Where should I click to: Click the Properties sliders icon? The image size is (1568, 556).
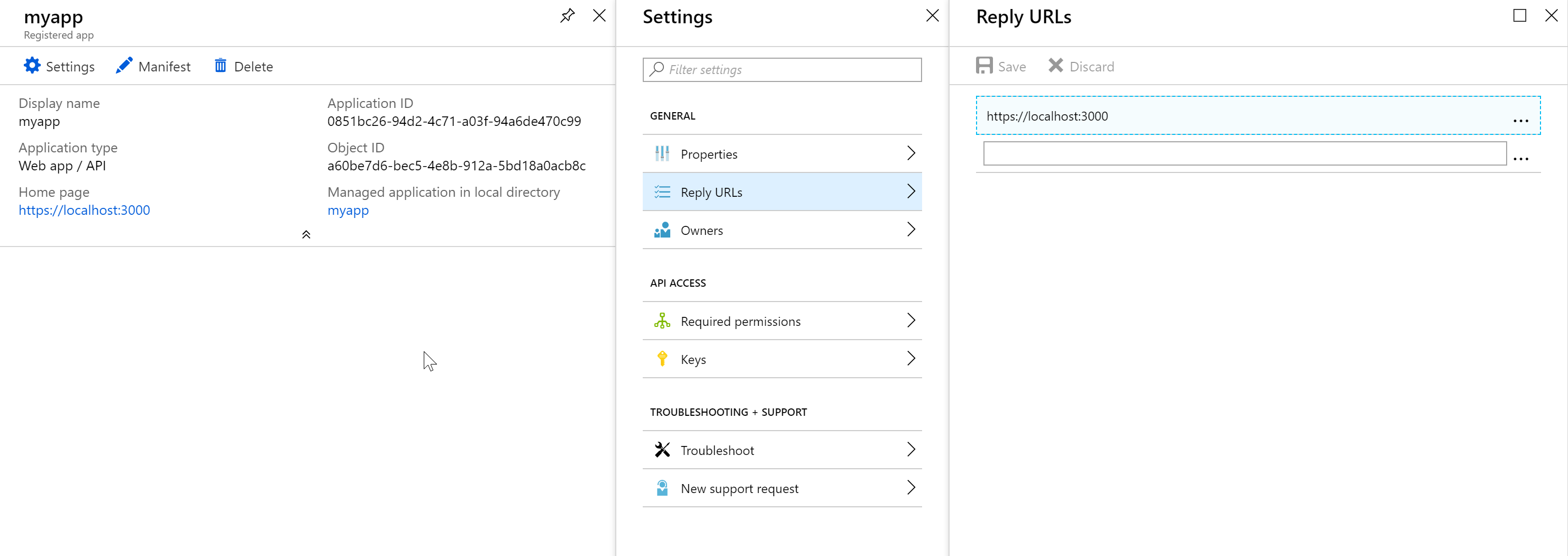click(662, 153)
